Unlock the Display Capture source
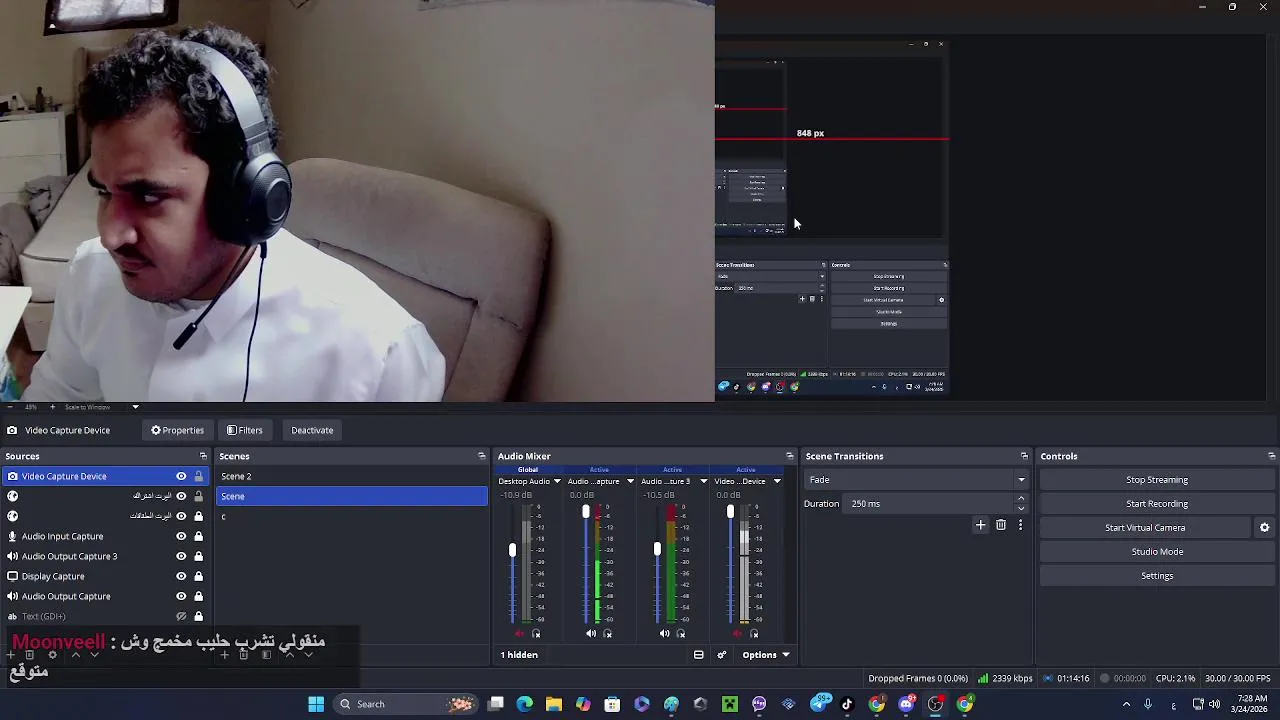The height and width of the screenshot is (720, 1280). [198, 576]
